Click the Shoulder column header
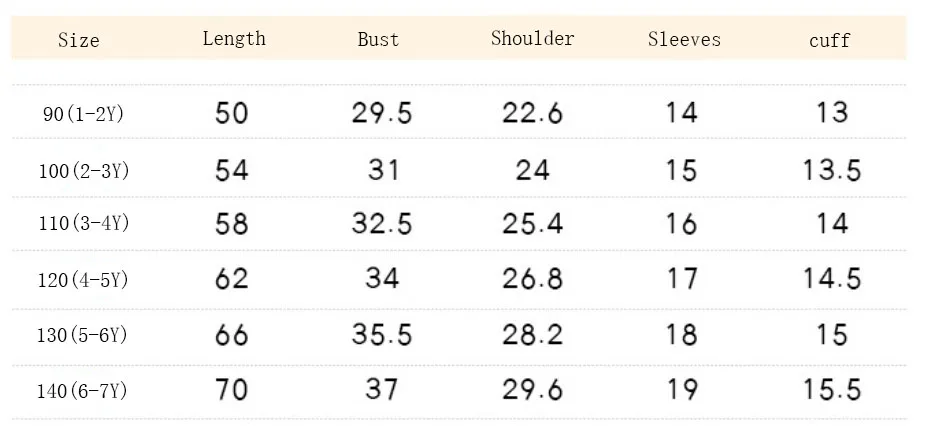Viewport: 933px width, 432px height. (532, 39)
